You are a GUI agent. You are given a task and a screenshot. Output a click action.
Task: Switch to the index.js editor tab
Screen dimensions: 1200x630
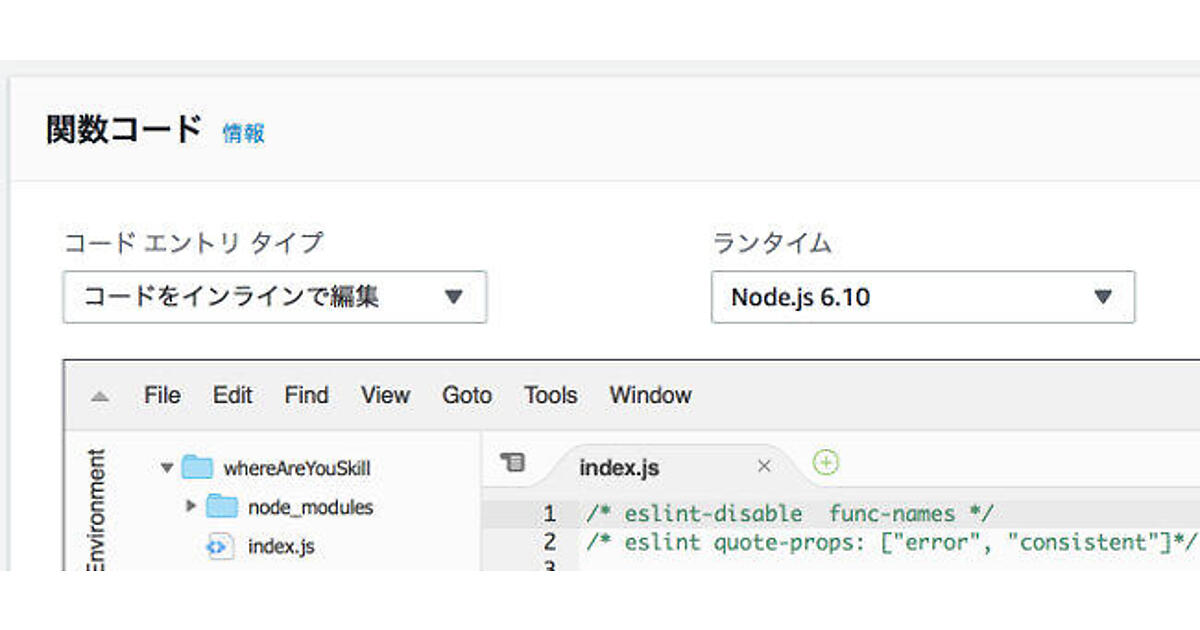pos(619,468)
